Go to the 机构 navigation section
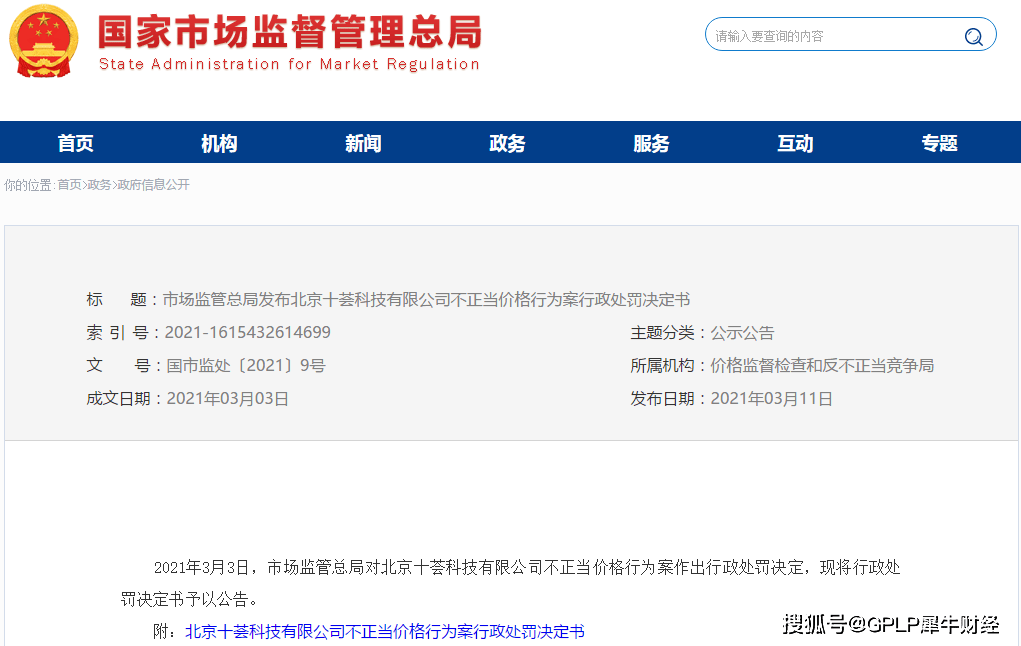Viewport: 1021px width, 646px height. (x=219, y=143)
